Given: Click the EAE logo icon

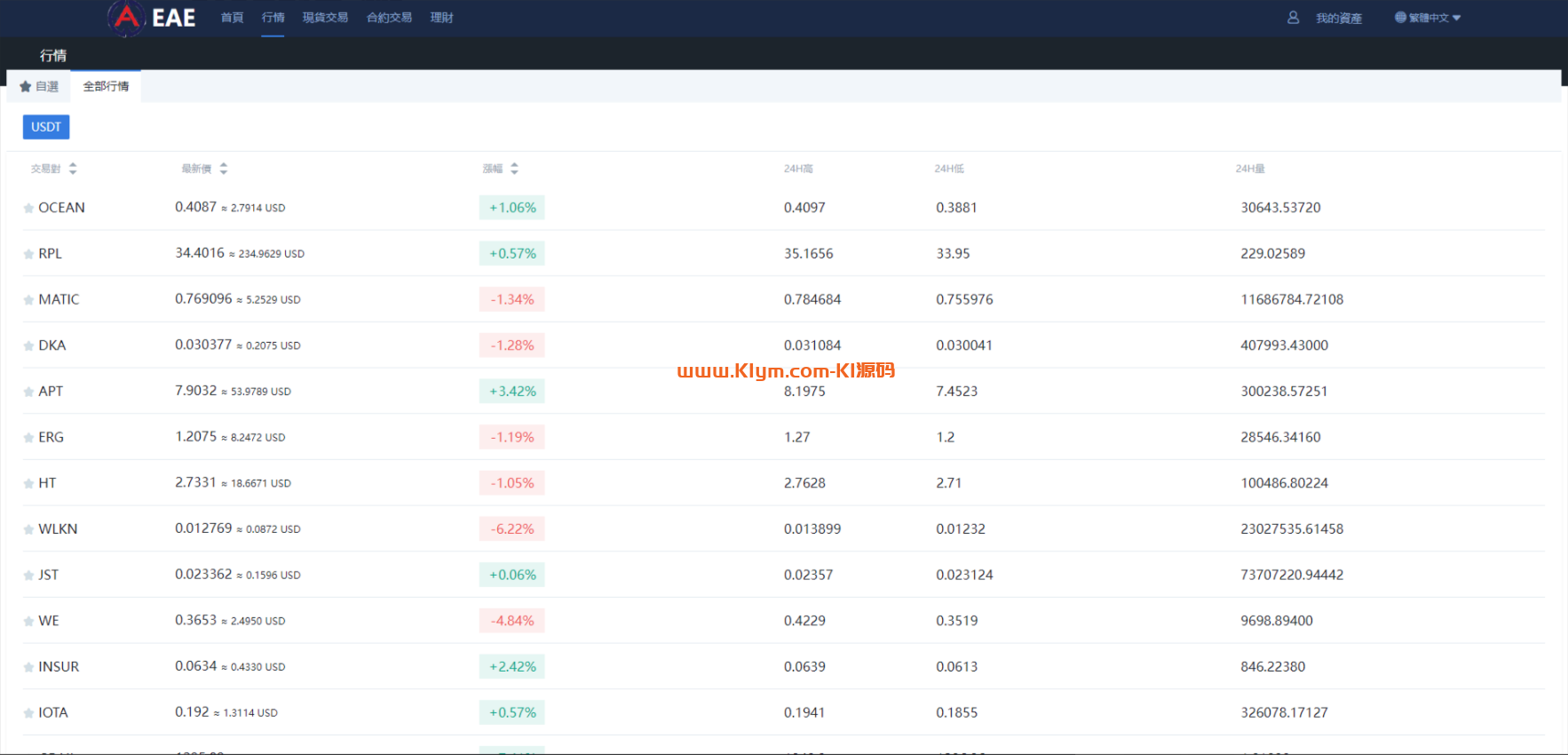Looking at the screenshot, I should pyautogui.click(x=126, y=18).
